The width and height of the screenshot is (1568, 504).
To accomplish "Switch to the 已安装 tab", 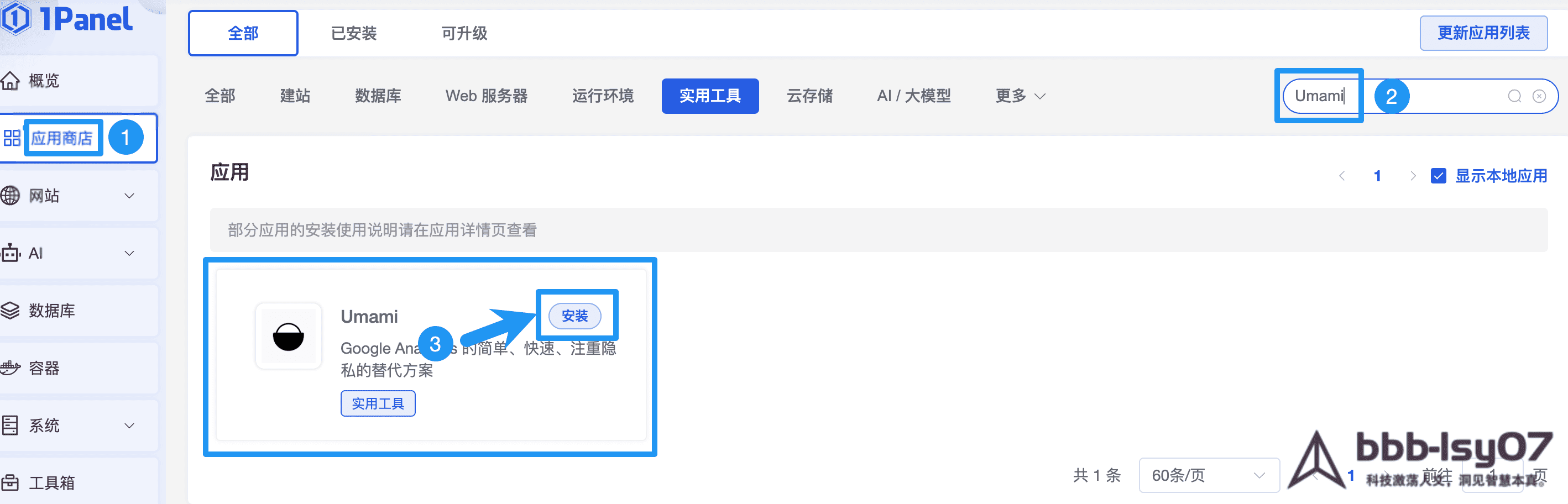I will [354, 34].
